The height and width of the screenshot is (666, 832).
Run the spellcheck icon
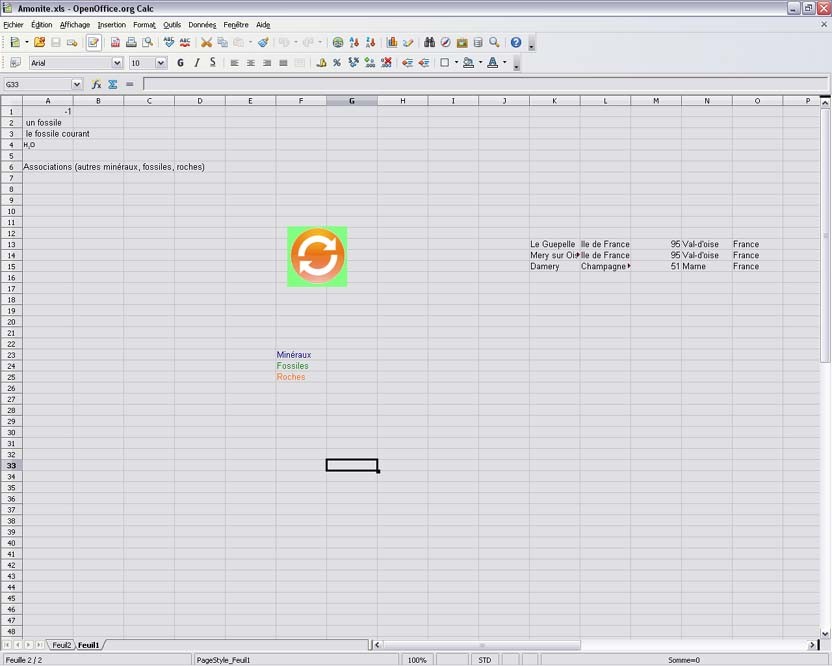tap(169, 43)
